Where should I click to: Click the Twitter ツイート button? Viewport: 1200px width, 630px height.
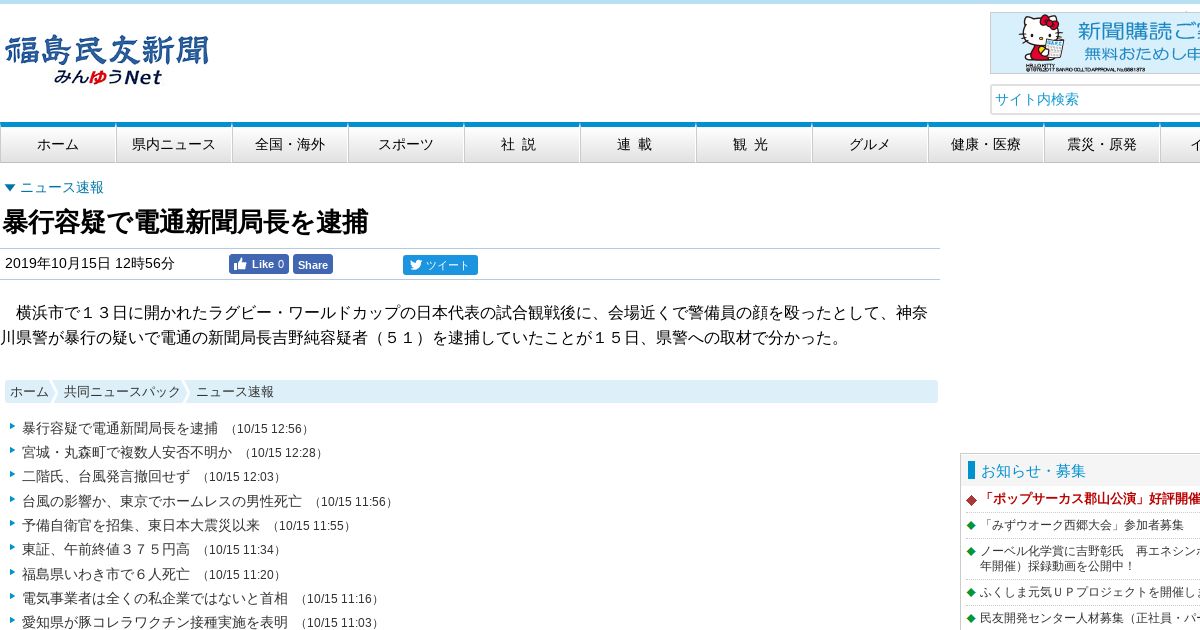tap(440, 265)
